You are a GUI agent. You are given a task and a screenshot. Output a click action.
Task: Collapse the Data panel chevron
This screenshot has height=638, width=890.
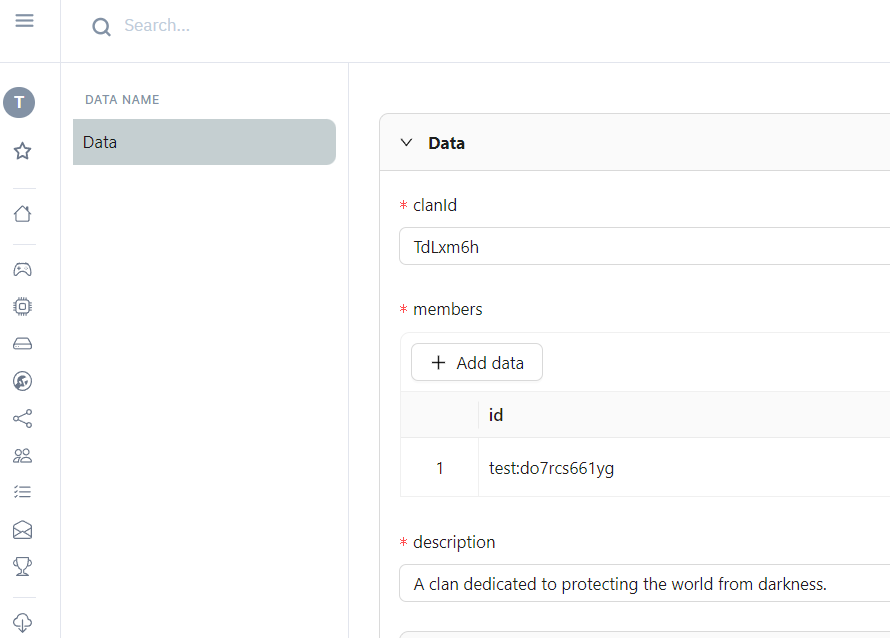406,142
